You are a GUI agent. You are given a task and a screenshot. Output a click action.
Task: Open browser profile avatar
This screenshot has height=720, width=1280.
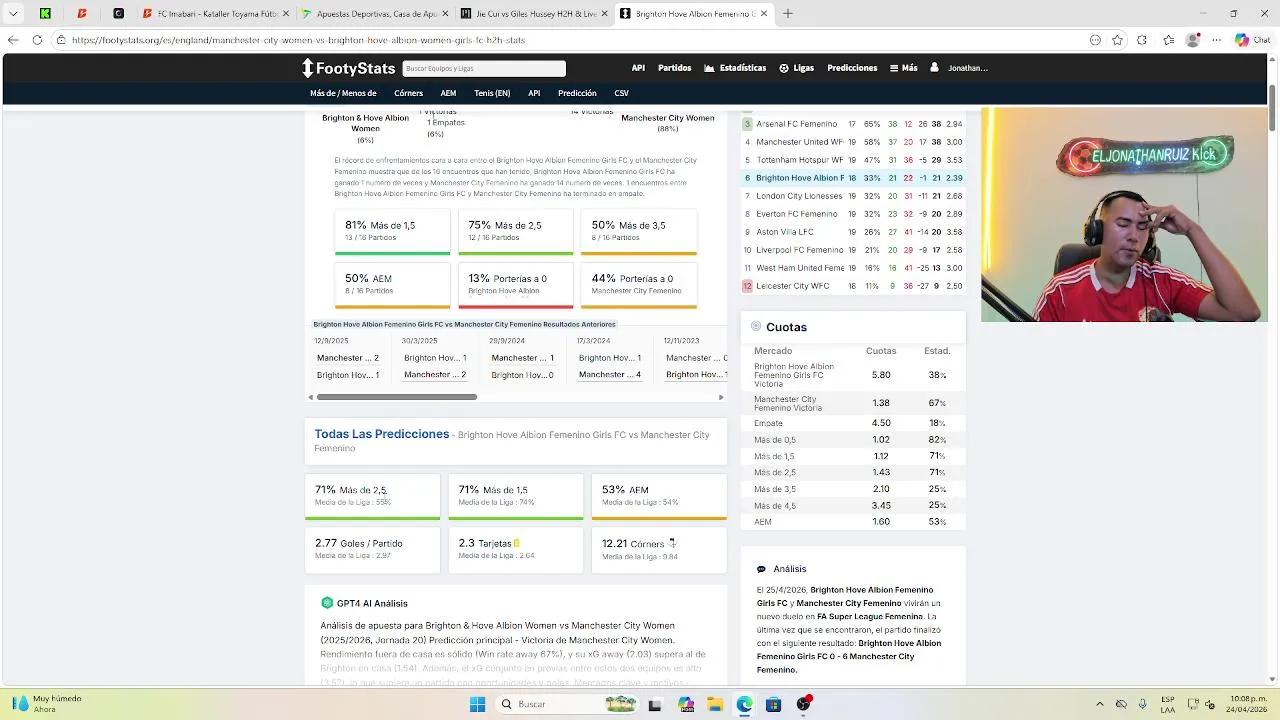(1192, 40)
